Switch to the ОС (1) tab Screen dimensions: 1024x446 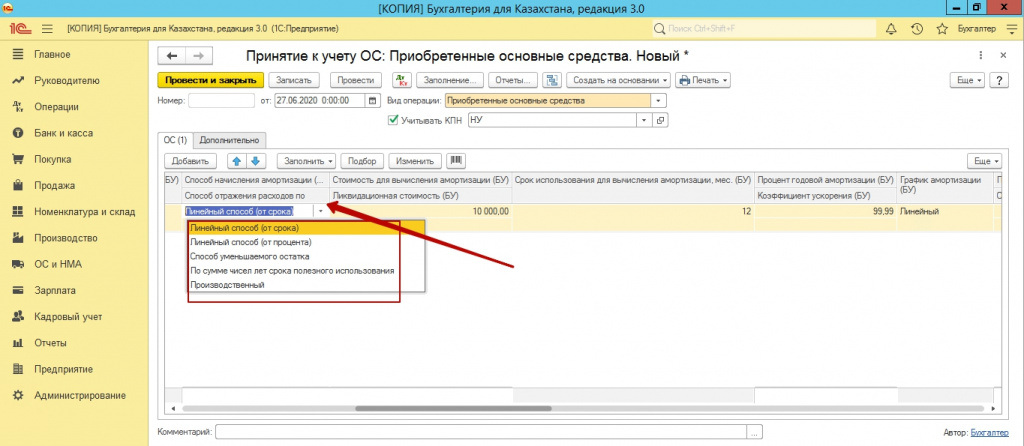pyautogui.click(x=176, y=140)
